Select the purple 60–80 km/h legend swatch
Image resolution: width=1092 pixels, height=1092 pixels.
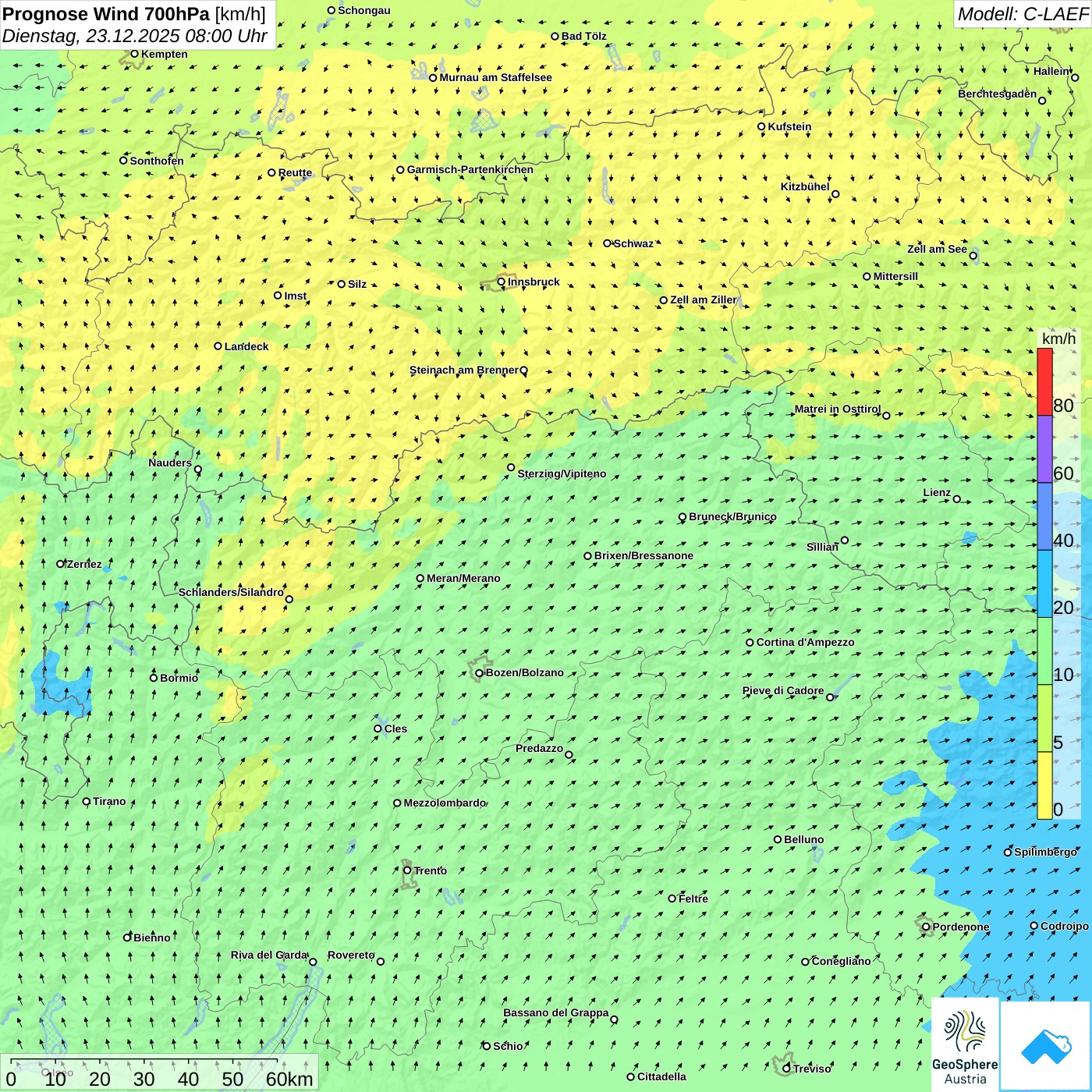(x=1044, y=449)
